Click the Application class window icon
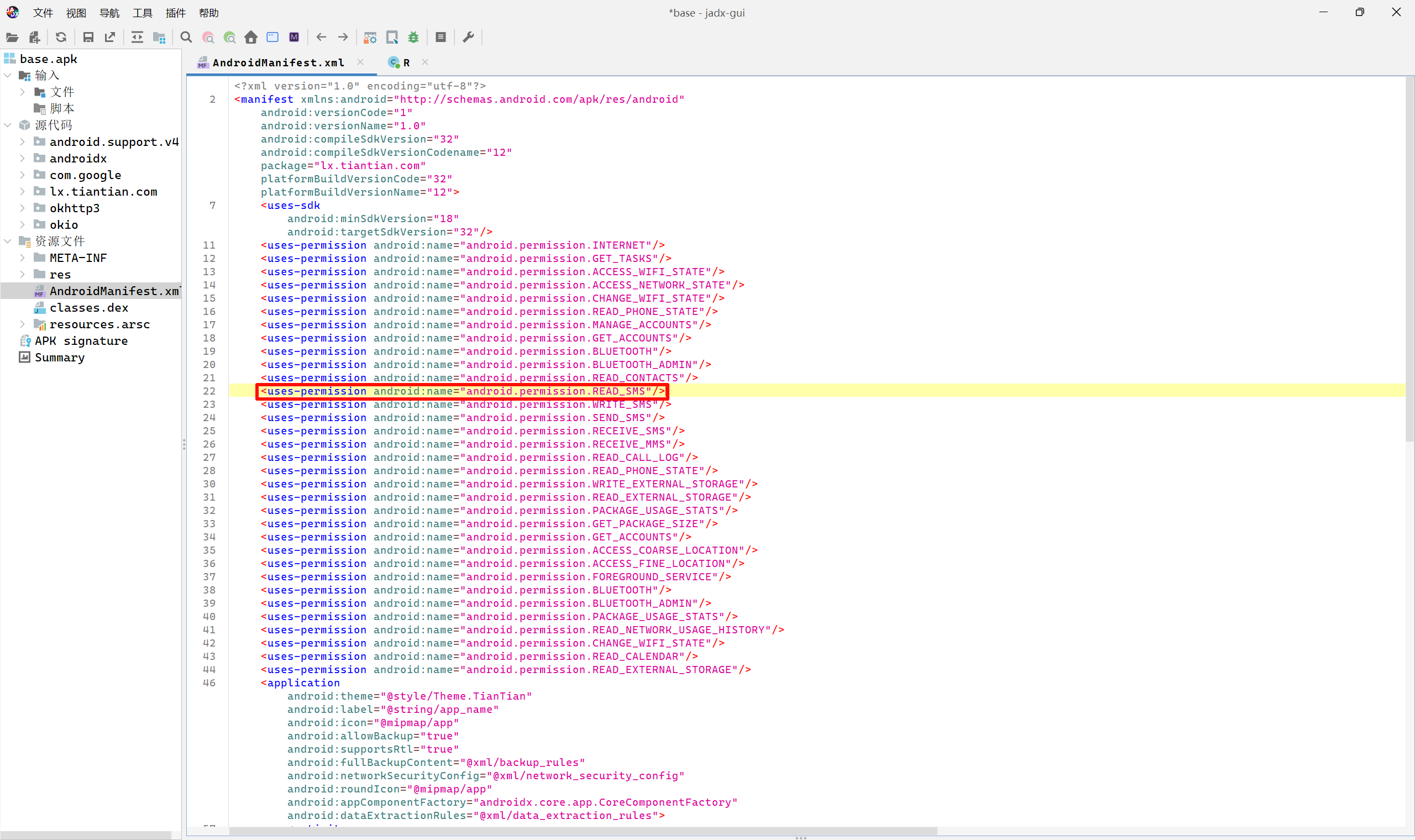The height and width of the screenshot is (840, 1415). coord(272,38)
